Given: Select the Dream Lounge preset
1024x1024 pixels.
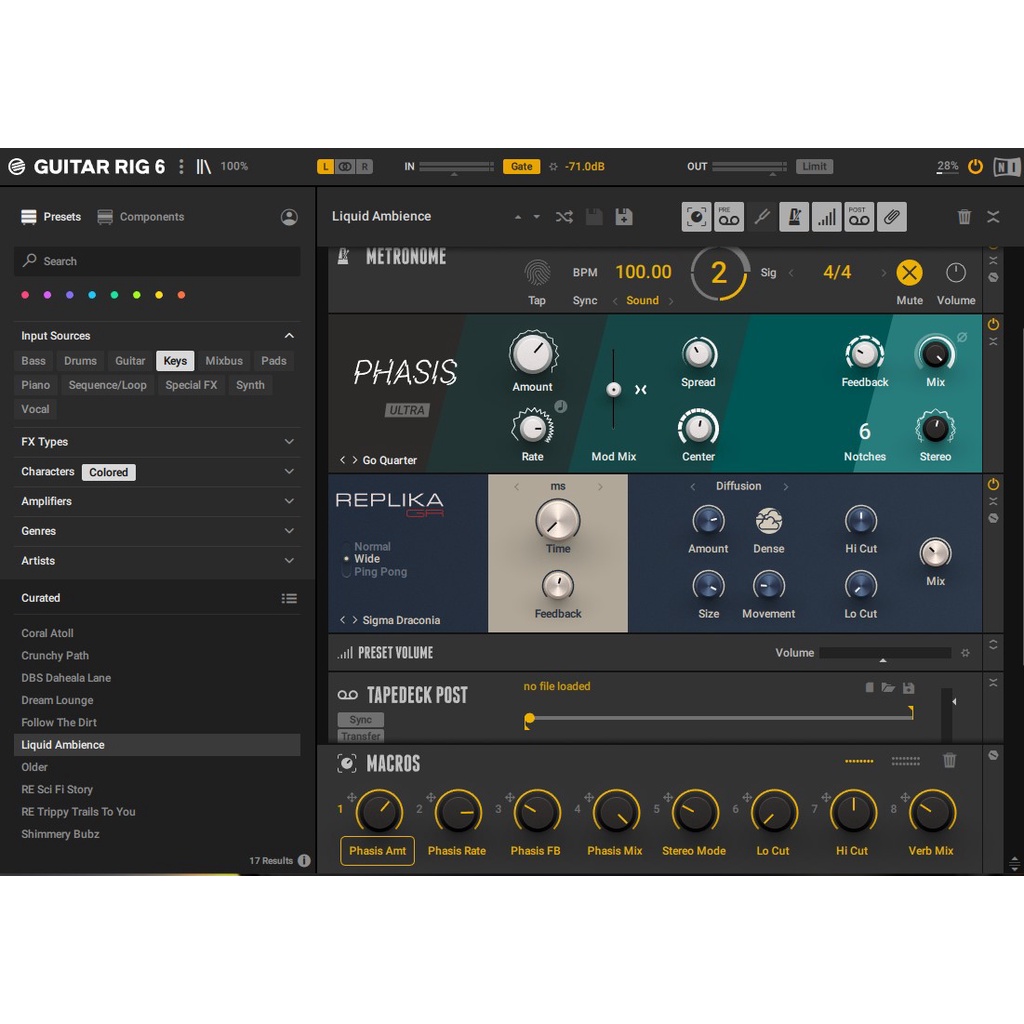Looking at the screenshot, I should coord(57,700).
